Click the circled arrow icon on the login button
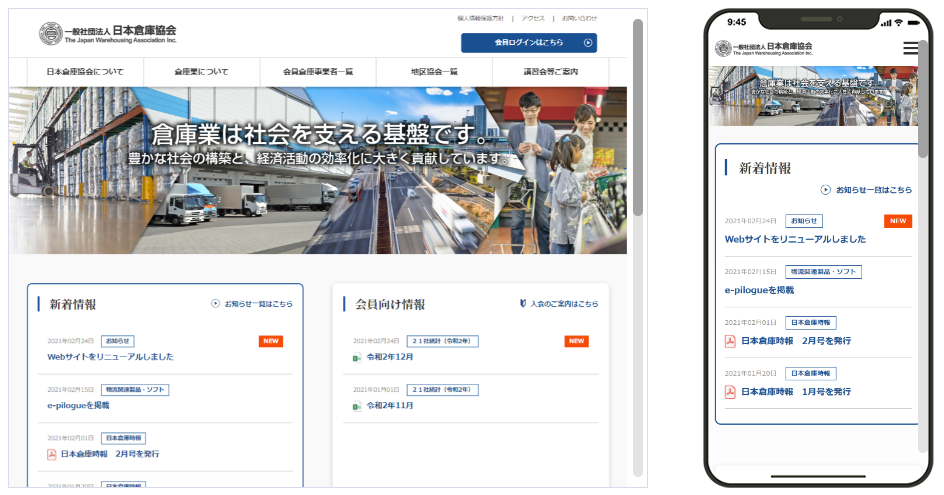Image resolution: width=944 pixels, height=495 pixels. click(x=588, y=43)
